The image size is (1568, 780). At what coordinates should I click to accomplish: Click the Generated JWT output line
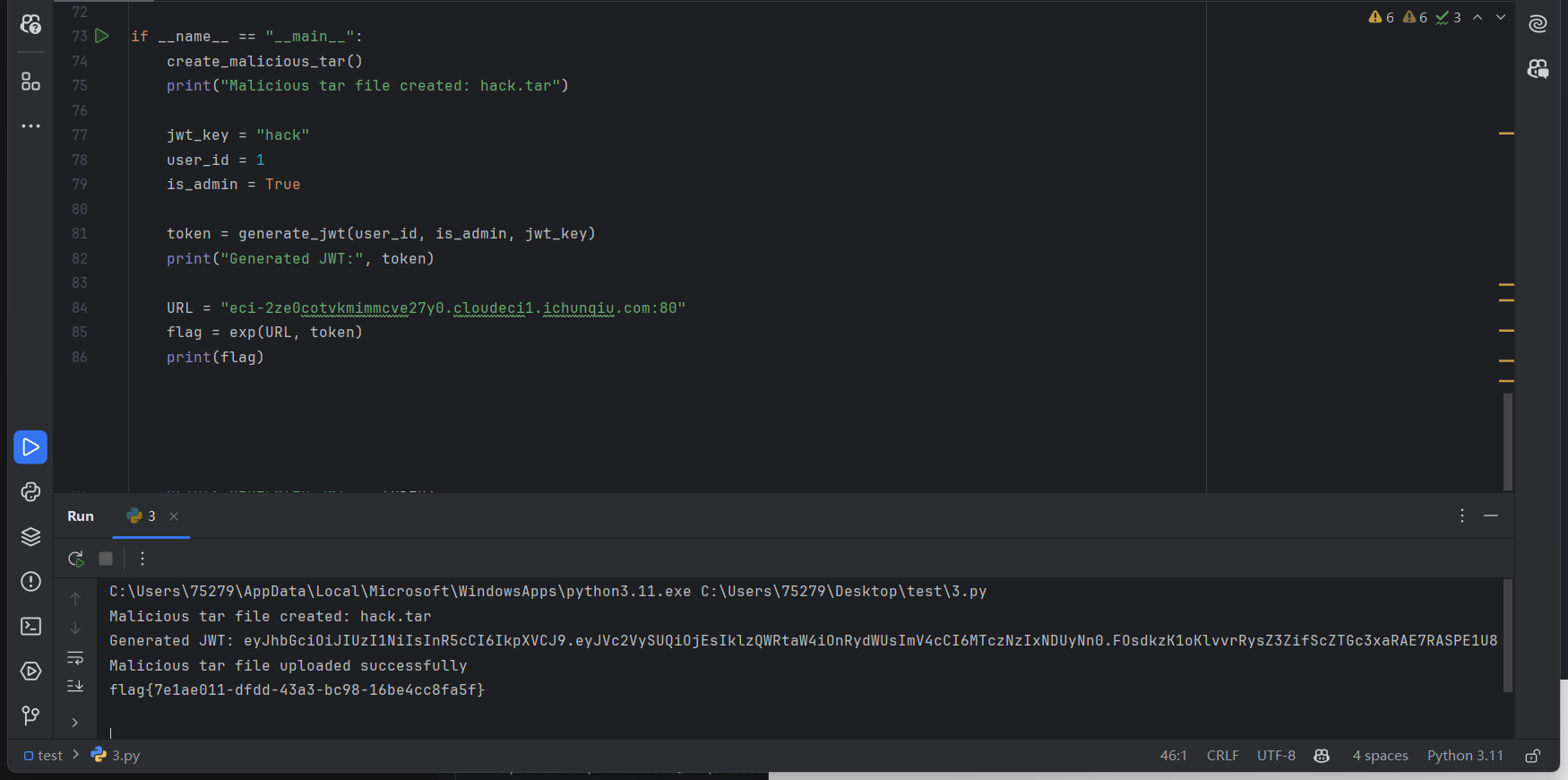(x=803, y=641)
